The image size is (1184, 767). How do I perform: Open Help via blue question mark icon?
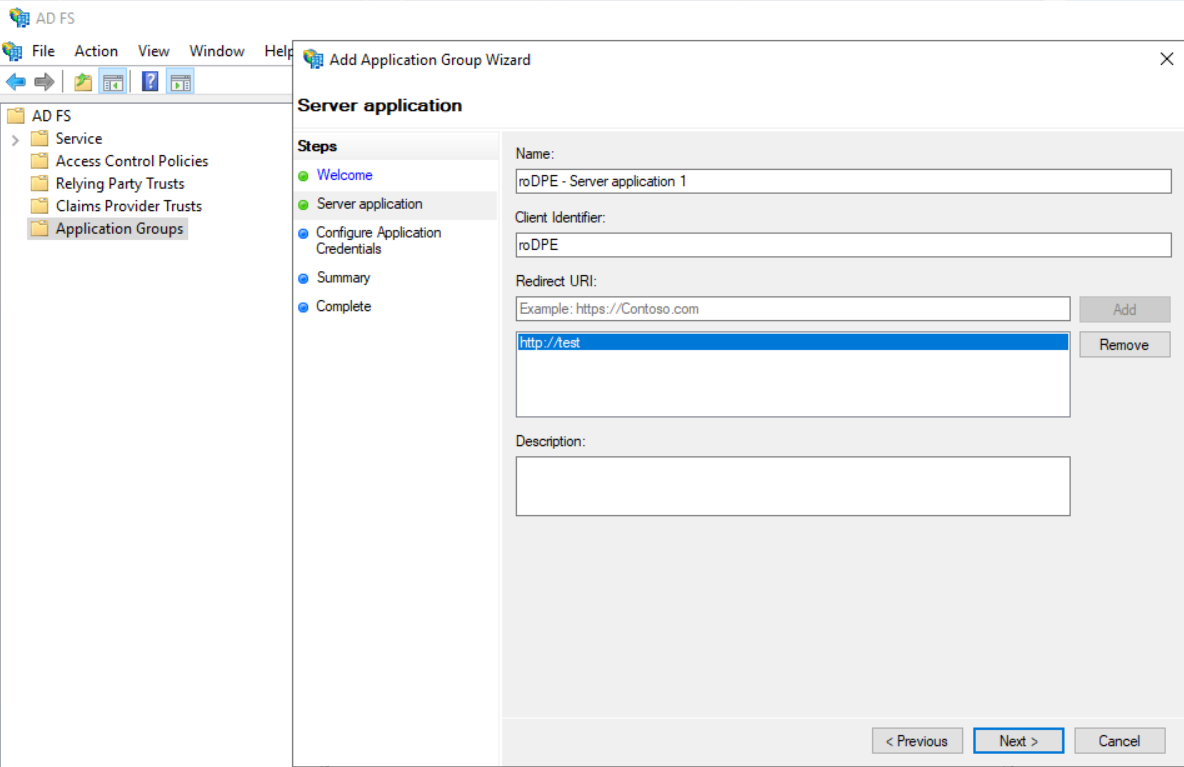[x=150, y=82]
